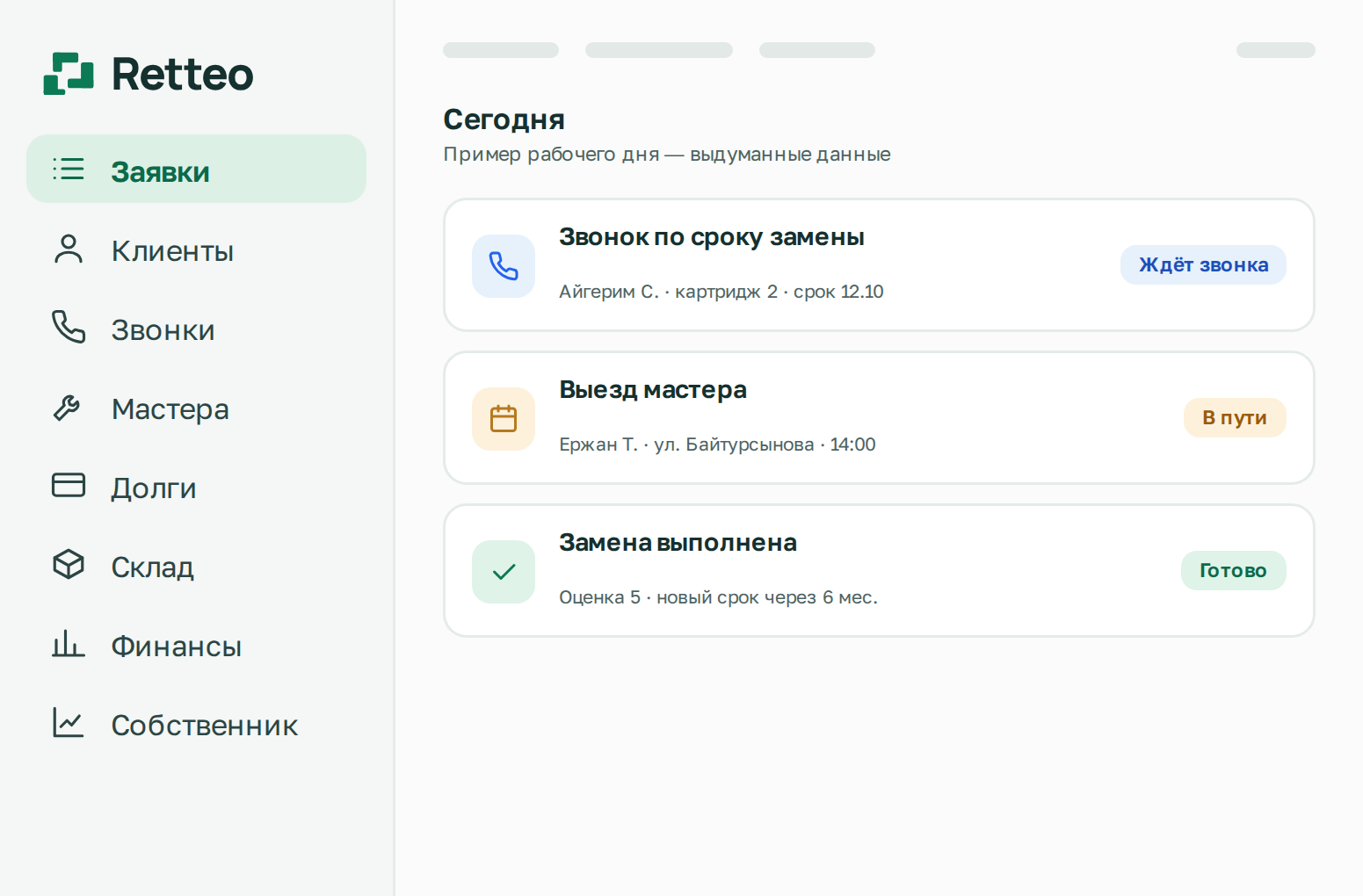The image size is (1363, 896).
Task: Click the box icon beside Склад
Action: click(69, 564)
